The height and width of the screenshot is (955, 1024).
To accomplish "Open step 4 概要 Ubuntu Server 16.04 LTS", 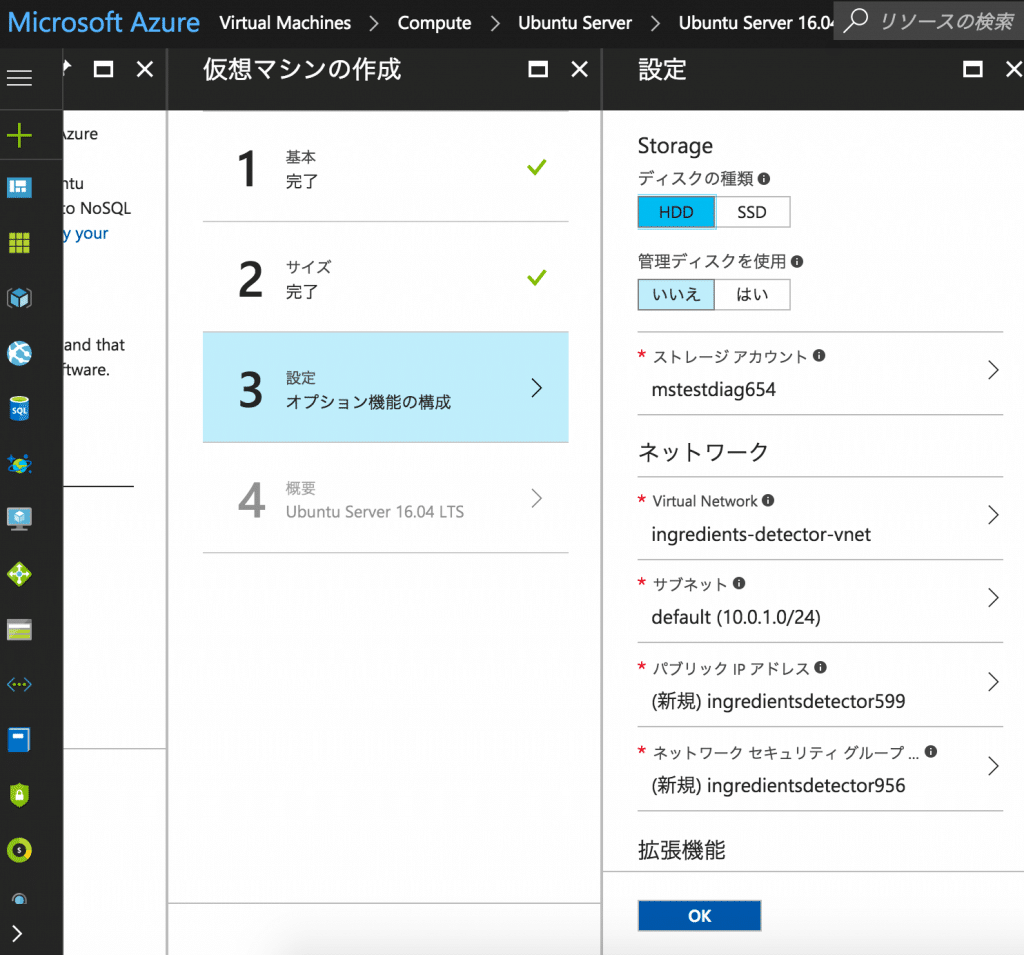I will (x=385, y=498).
